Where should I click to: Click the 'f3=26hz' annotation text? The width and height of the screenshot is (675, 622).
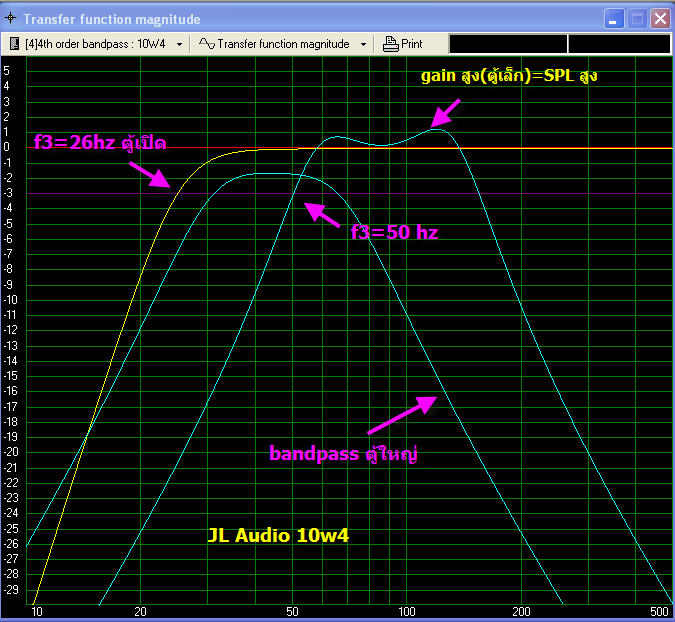pyautogui.click(x=74, y=142)
